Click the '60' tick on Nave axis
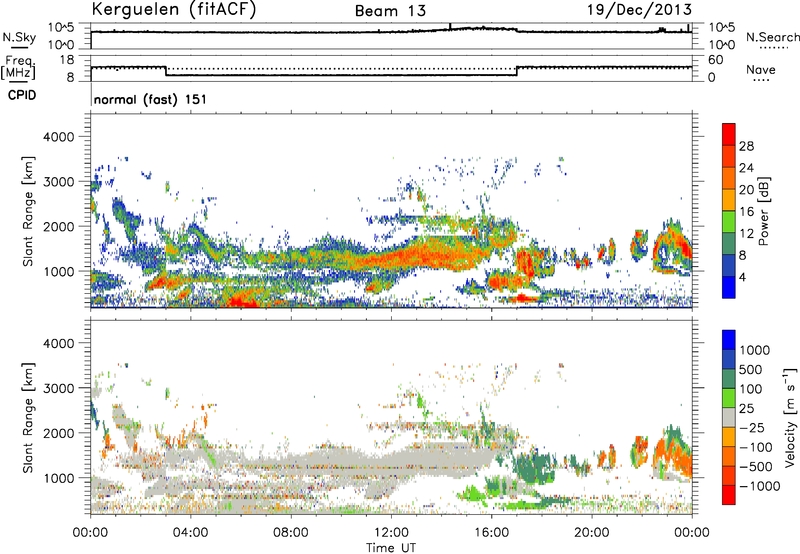The width and height of the screenshot is (800, 554). point(715,60)
